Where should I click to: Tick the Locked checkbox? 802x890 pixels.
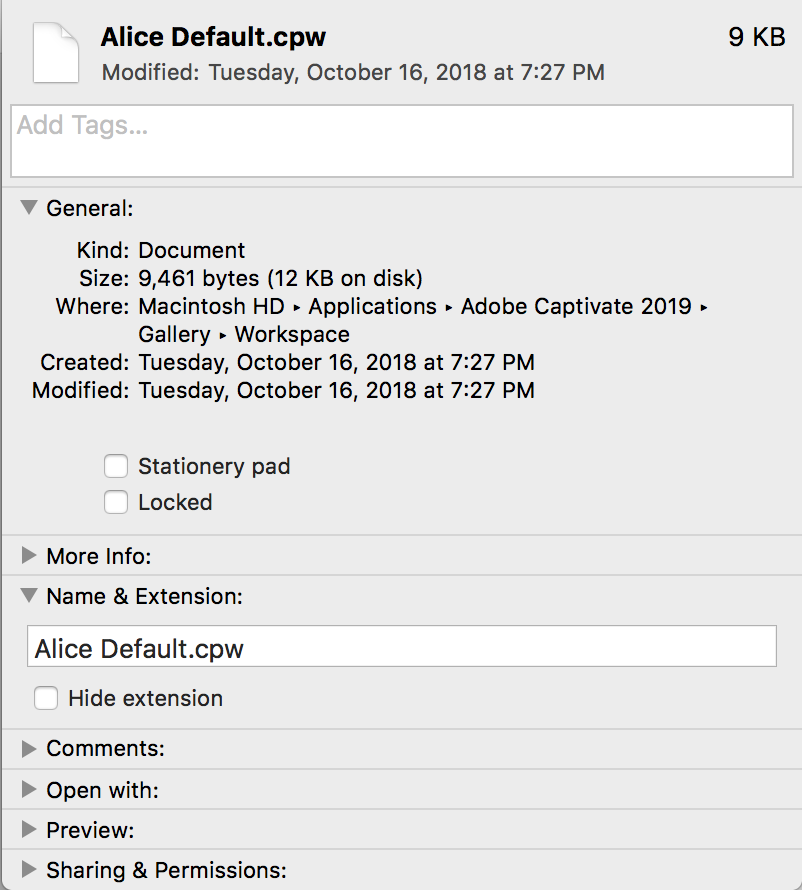(116, 502)
